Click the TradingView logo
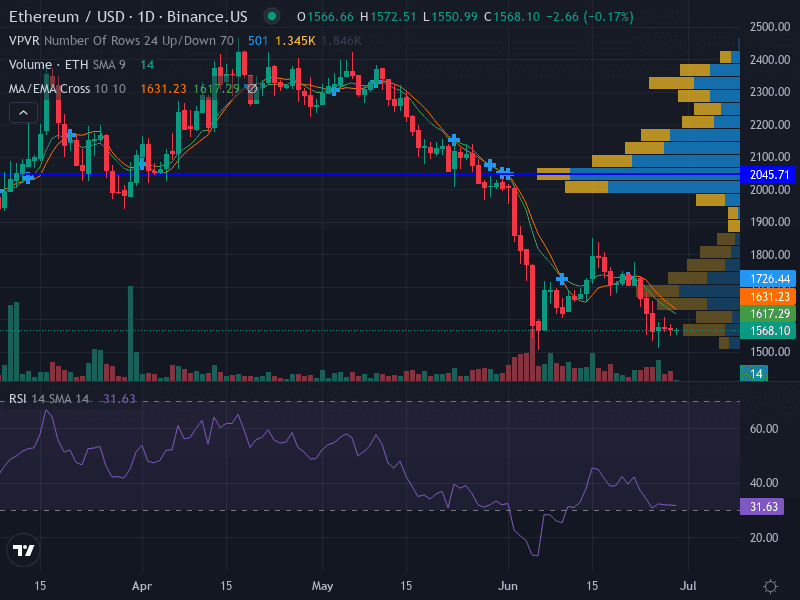 pos(23,550)
